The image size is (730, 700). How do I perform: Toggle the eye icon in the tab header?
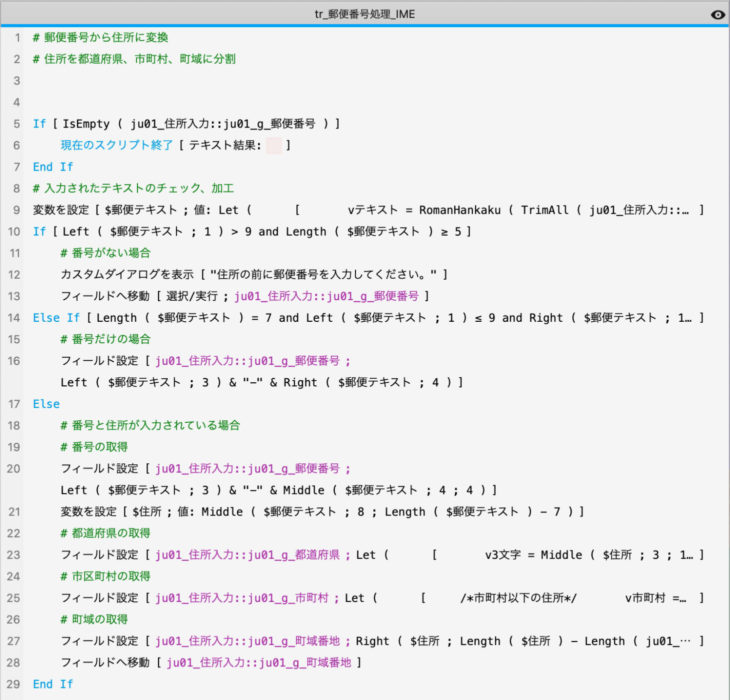[716, 15]
